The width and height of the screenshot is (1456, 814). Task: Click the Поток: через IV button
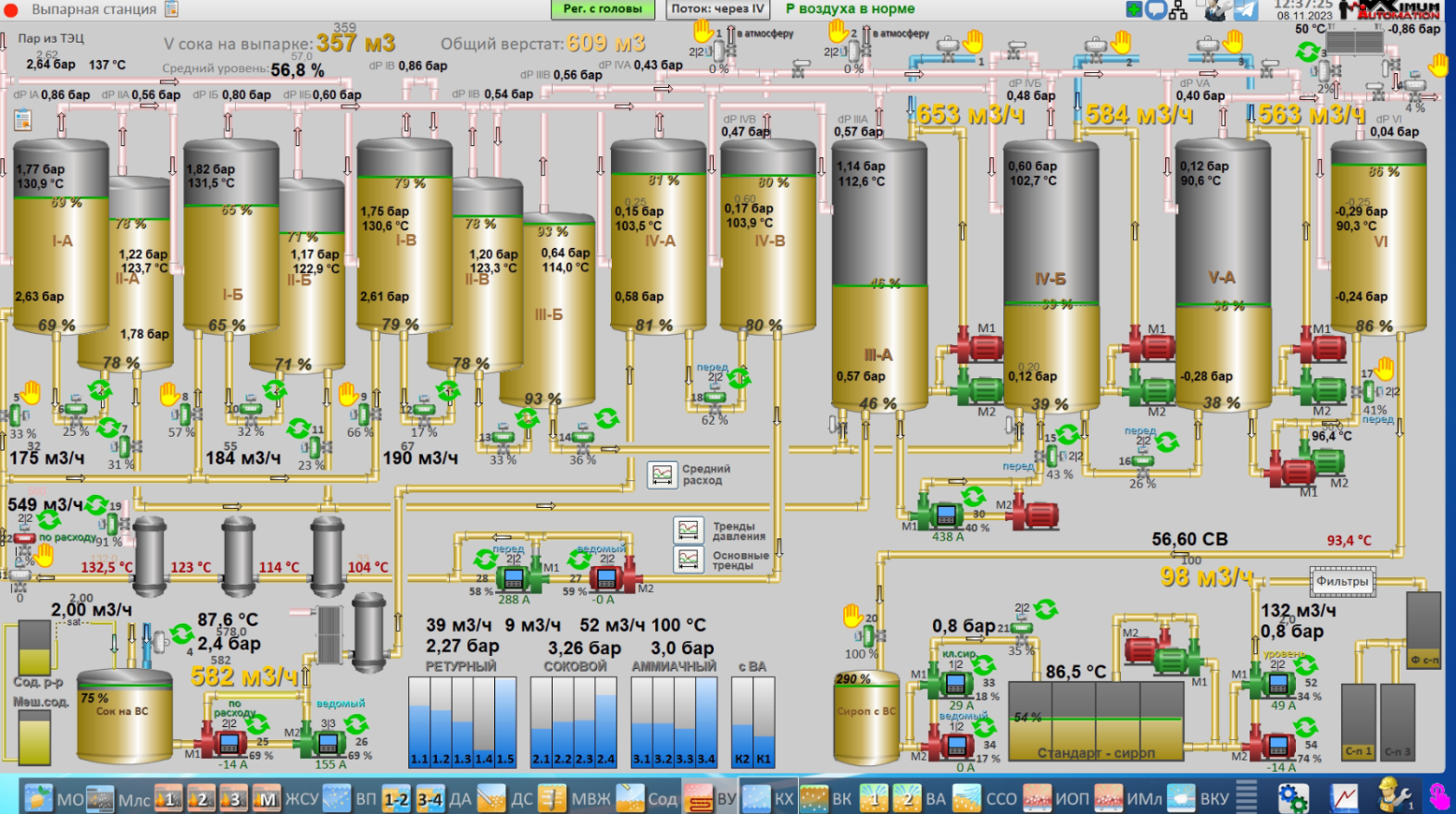[x=718, y=9]
